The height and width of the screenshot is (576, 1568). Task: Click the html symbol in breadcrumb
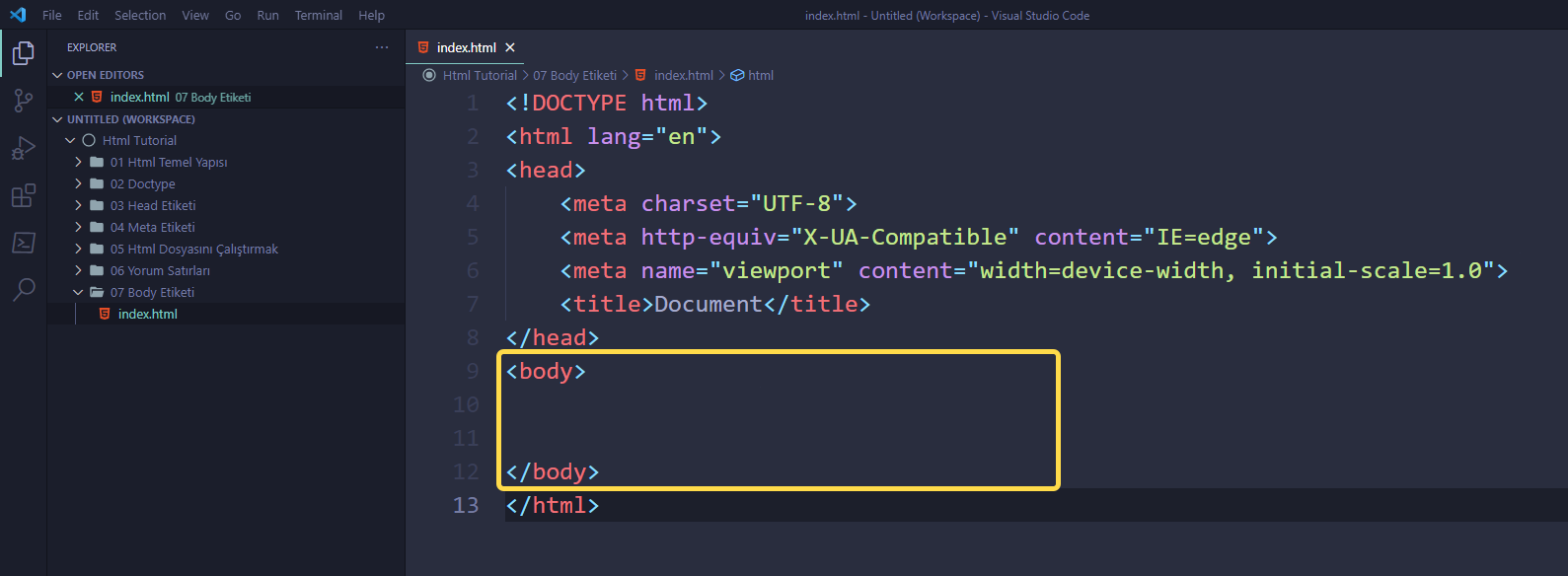point(760,75)
